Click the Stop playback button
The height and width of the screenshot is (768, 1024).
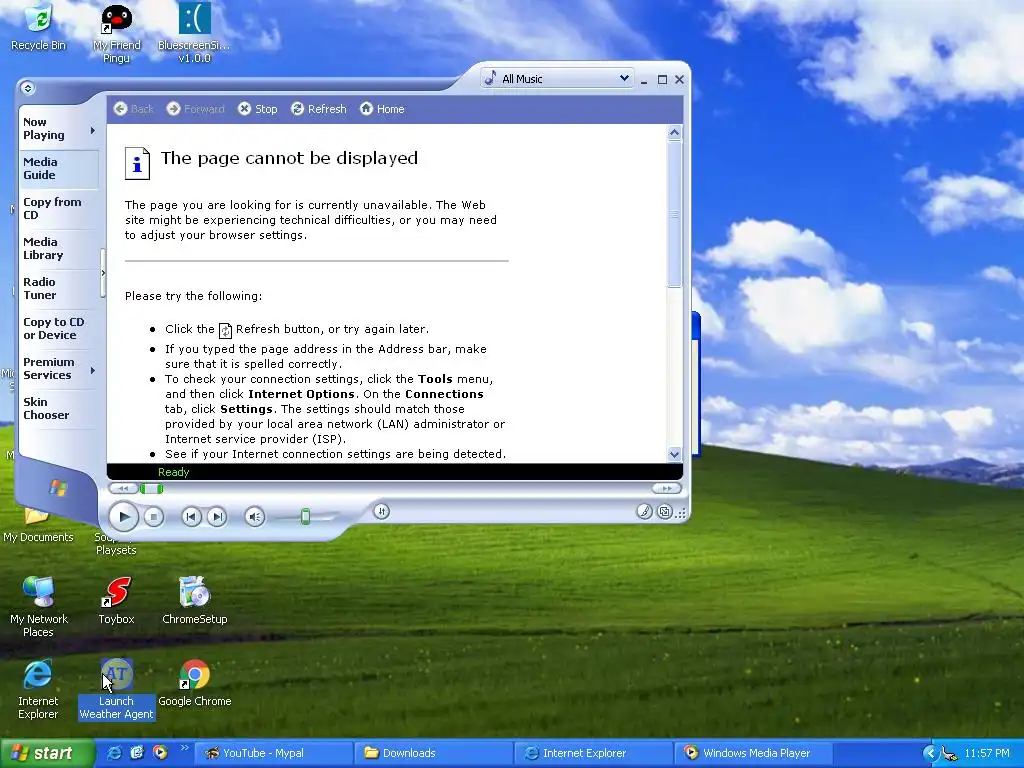pos(153,517)
